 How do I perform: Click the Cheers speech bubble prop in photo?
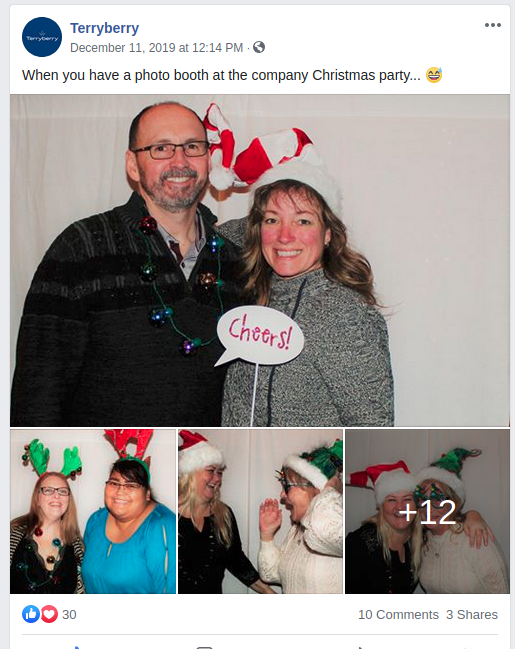[x=260, y=336]
